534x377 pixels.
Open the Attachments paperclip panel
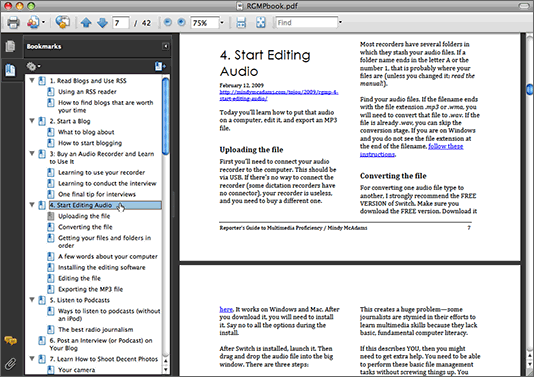(x=11, y=364)
